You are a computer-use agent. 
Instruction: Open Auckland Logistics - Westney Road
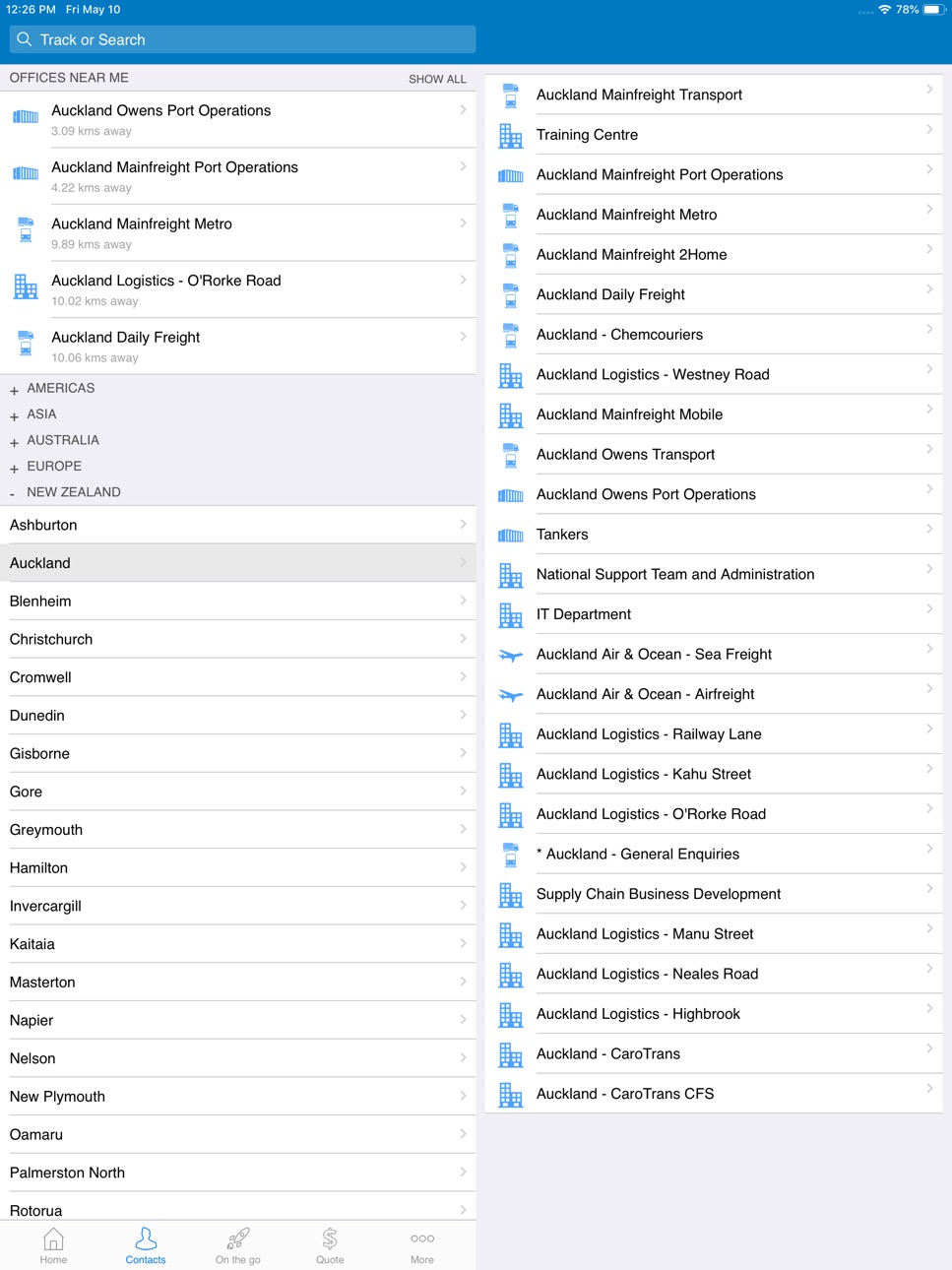[714, 375]
